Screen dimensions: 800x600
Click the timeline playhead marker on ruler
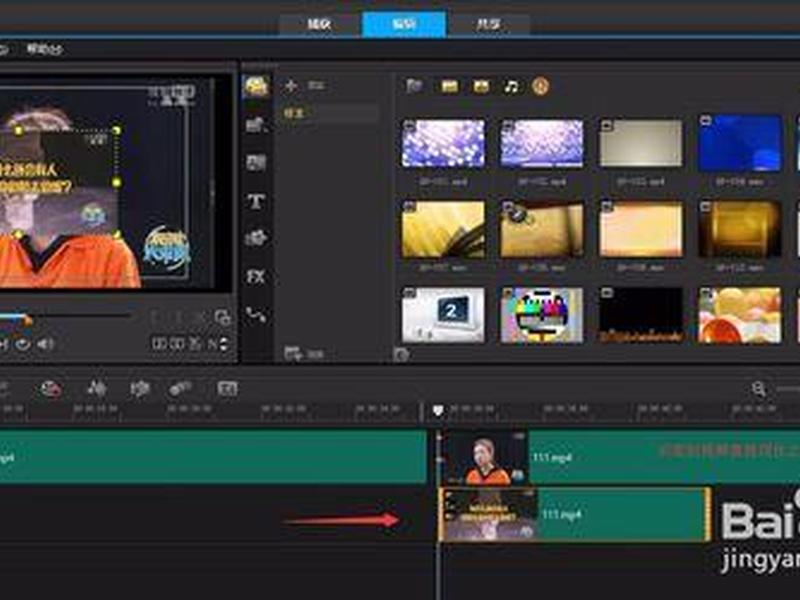(x=438, y=410)
